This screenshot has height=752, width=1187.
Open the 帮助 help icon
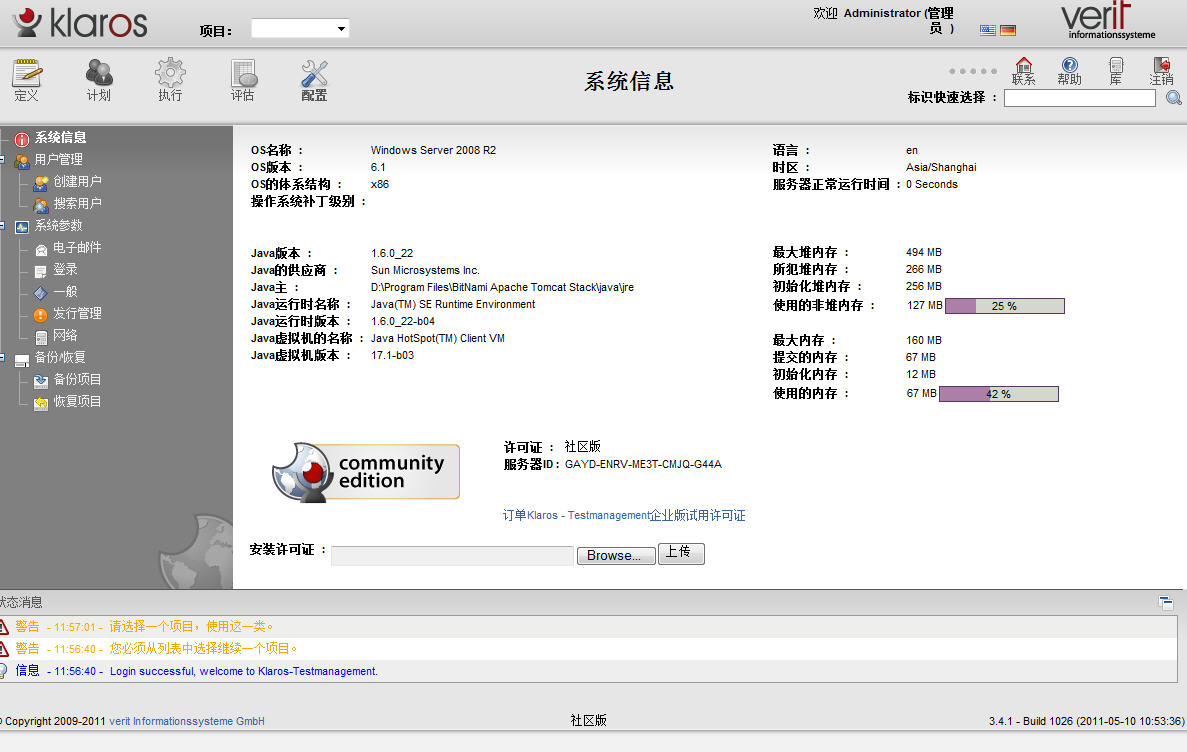pyautogui.click(x=1069, y=71)
